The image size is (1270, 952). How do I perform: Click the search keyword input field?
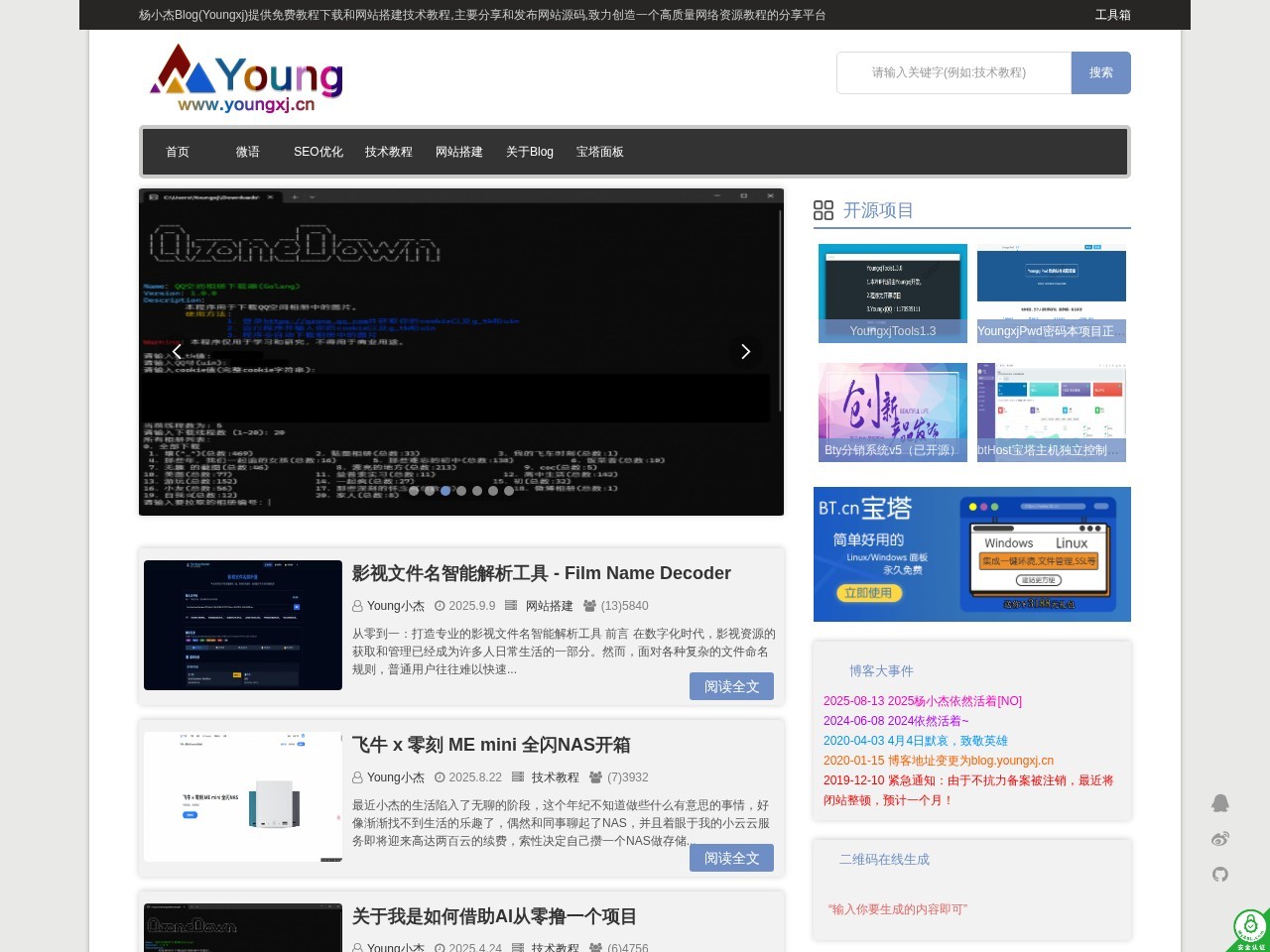point(953,72)
